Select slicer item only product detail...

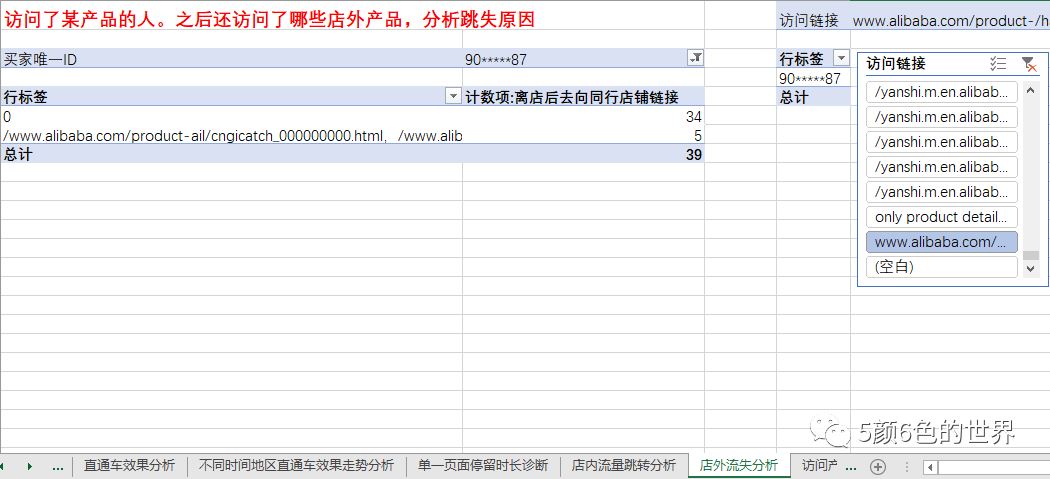click(941, 217)
